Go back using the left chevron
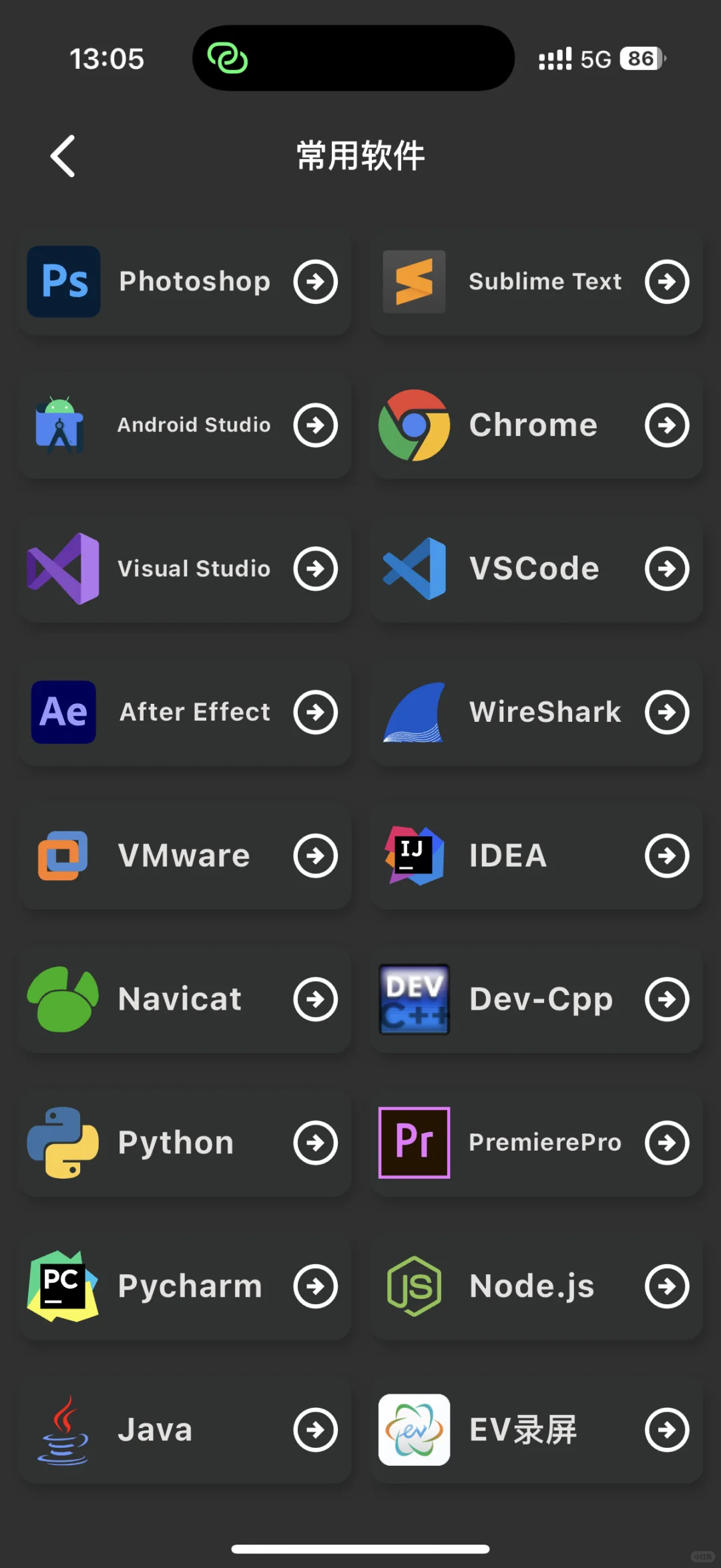Screen dimensions: 721x1568 (x=63, y=156)
